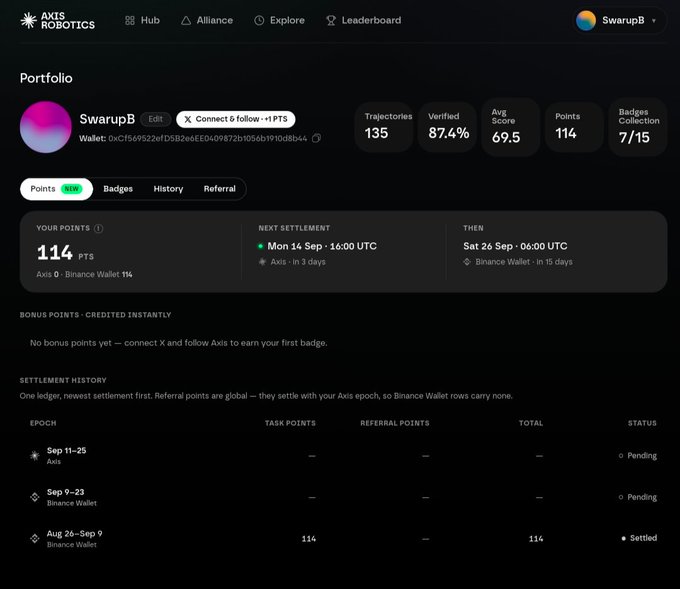Click the small account avatar in header
Screen dimensions: 680x589
click(585, 20)
